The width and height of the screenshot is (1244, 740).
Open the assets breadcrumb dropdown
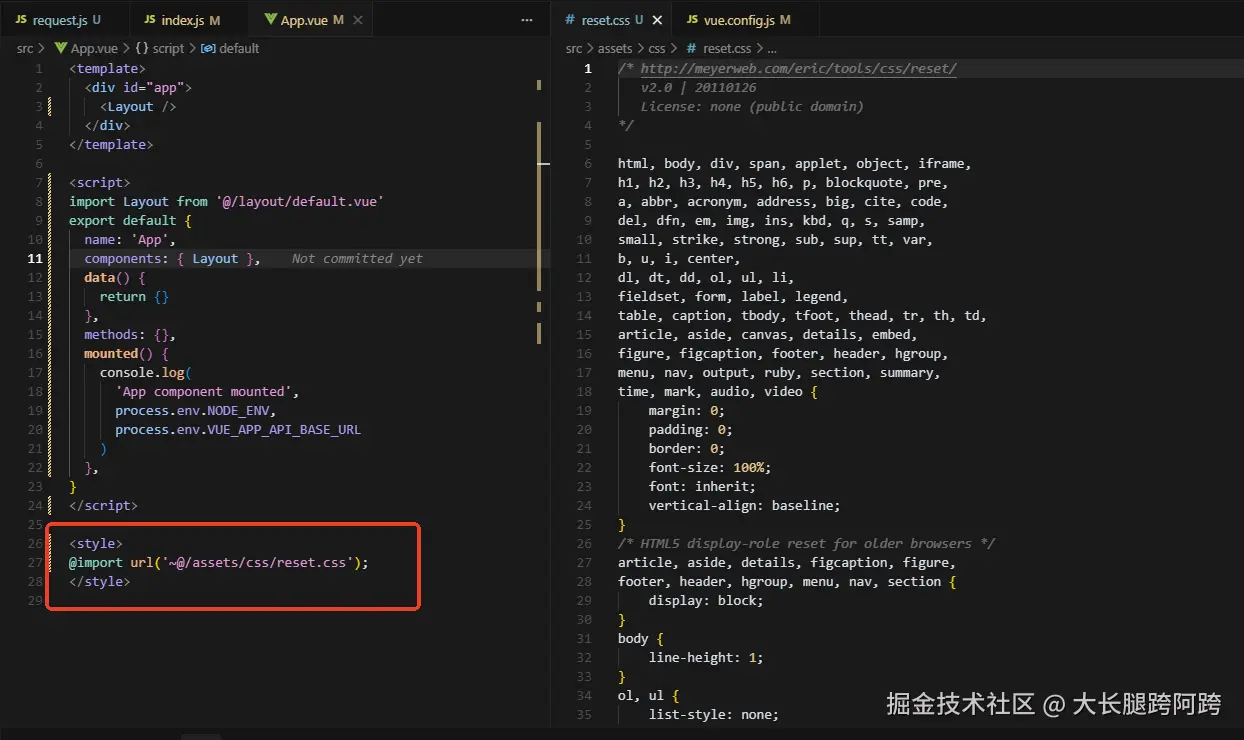[615, 48]
